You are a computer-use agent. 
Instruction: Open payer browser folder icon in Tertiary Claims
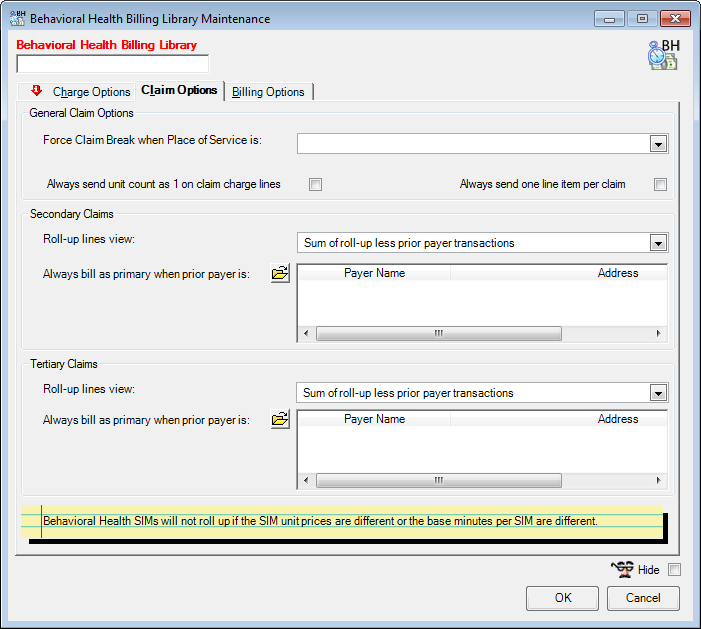280,419
